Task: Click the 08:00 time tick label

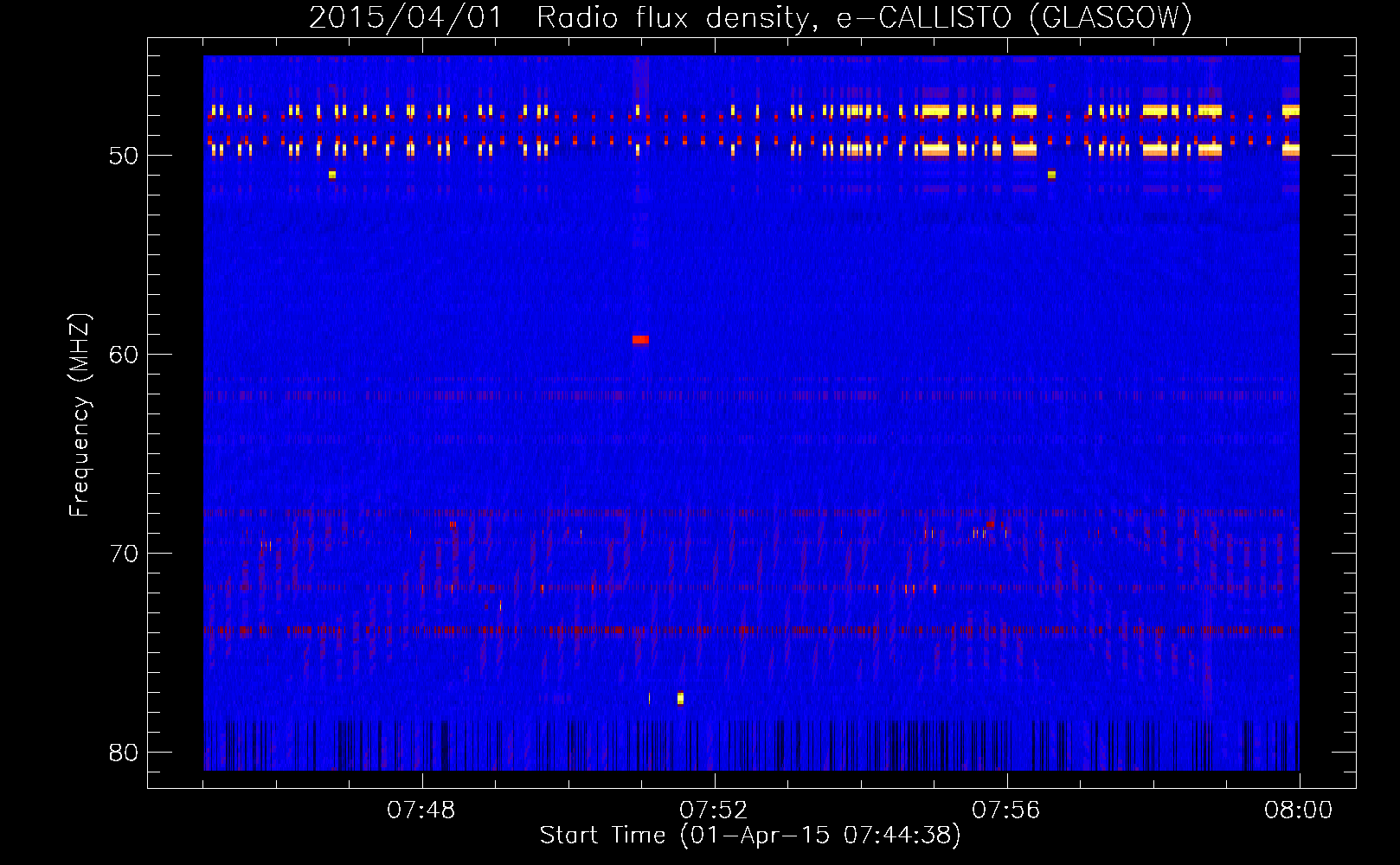Action: pos(1299,810)
